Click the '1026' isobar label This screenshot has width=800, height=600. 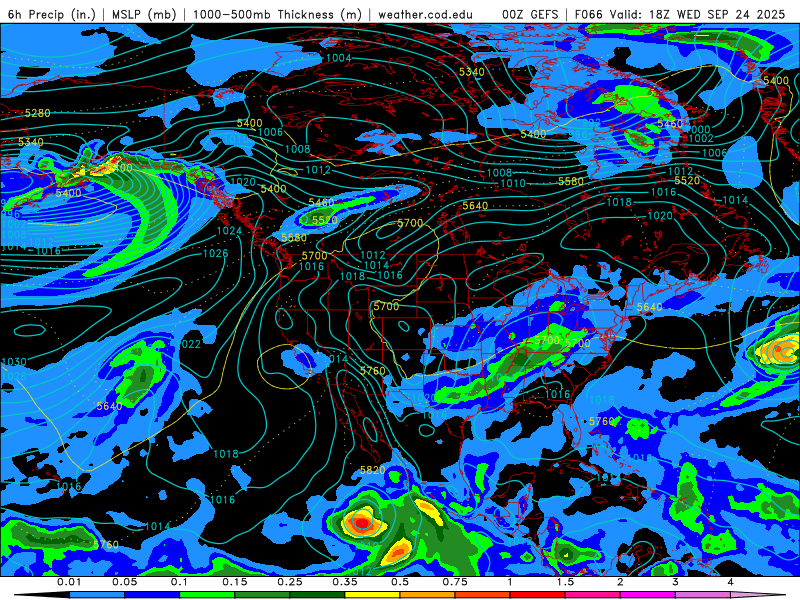click(x=215, y=253)
